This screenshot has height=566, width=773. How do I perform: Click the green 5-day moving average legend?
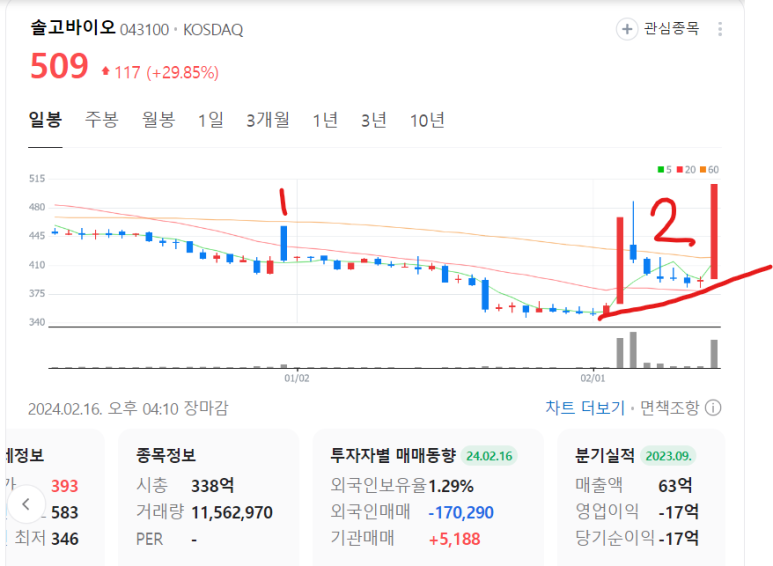[665, 170]
